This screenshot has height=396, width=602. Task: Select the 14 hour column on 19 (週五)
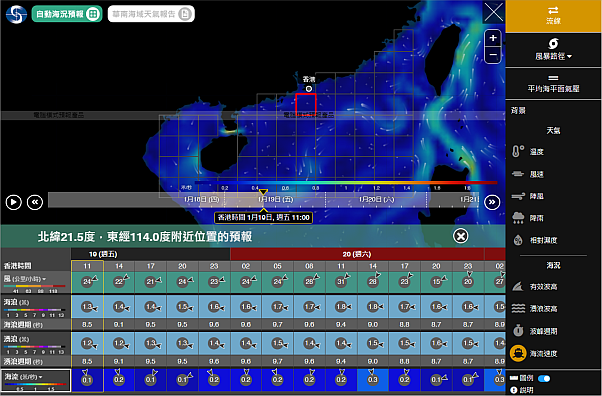[x=119, y=266]
